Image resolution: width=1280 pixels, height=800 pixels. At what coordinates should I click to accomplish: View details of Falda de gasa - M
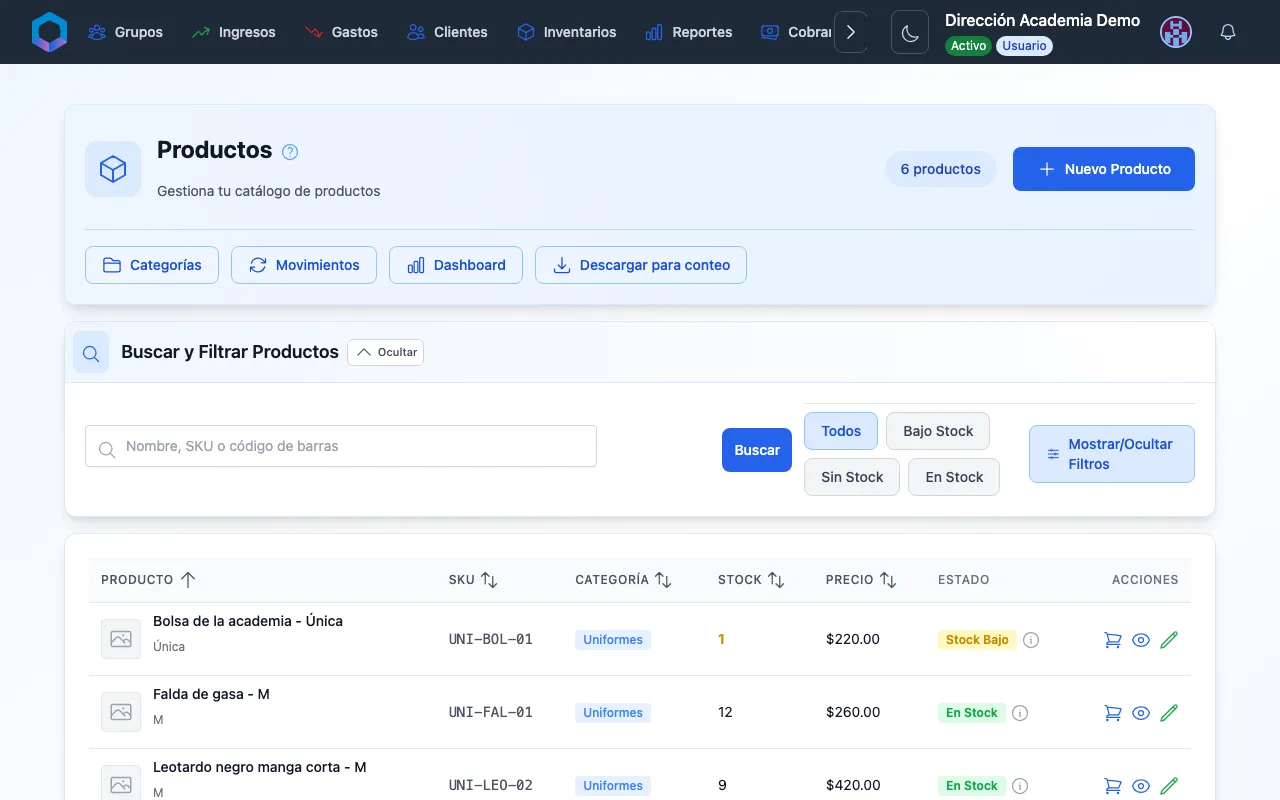[x=1141, y=713]
